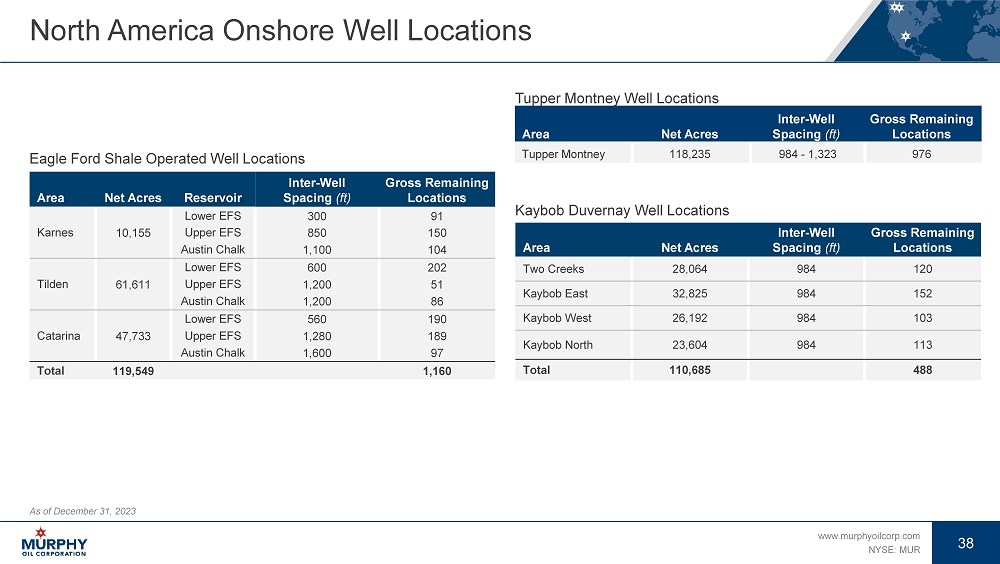Select the North America Onshore Well Locations title
The image size is (1000, 564).
tap(280, 31)
